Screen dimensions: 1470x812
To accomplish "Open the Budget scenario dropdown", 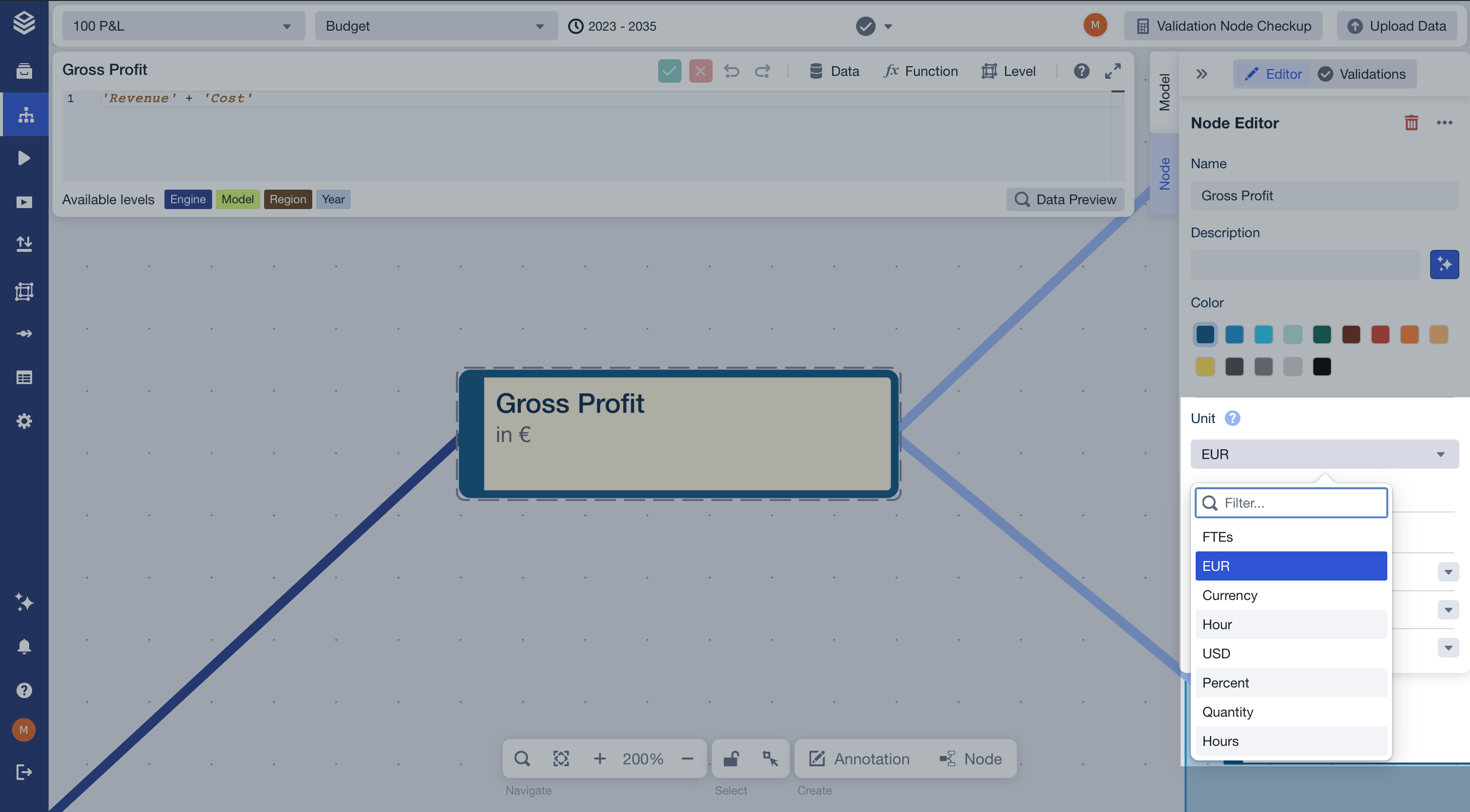I will (x=436, y=26).
